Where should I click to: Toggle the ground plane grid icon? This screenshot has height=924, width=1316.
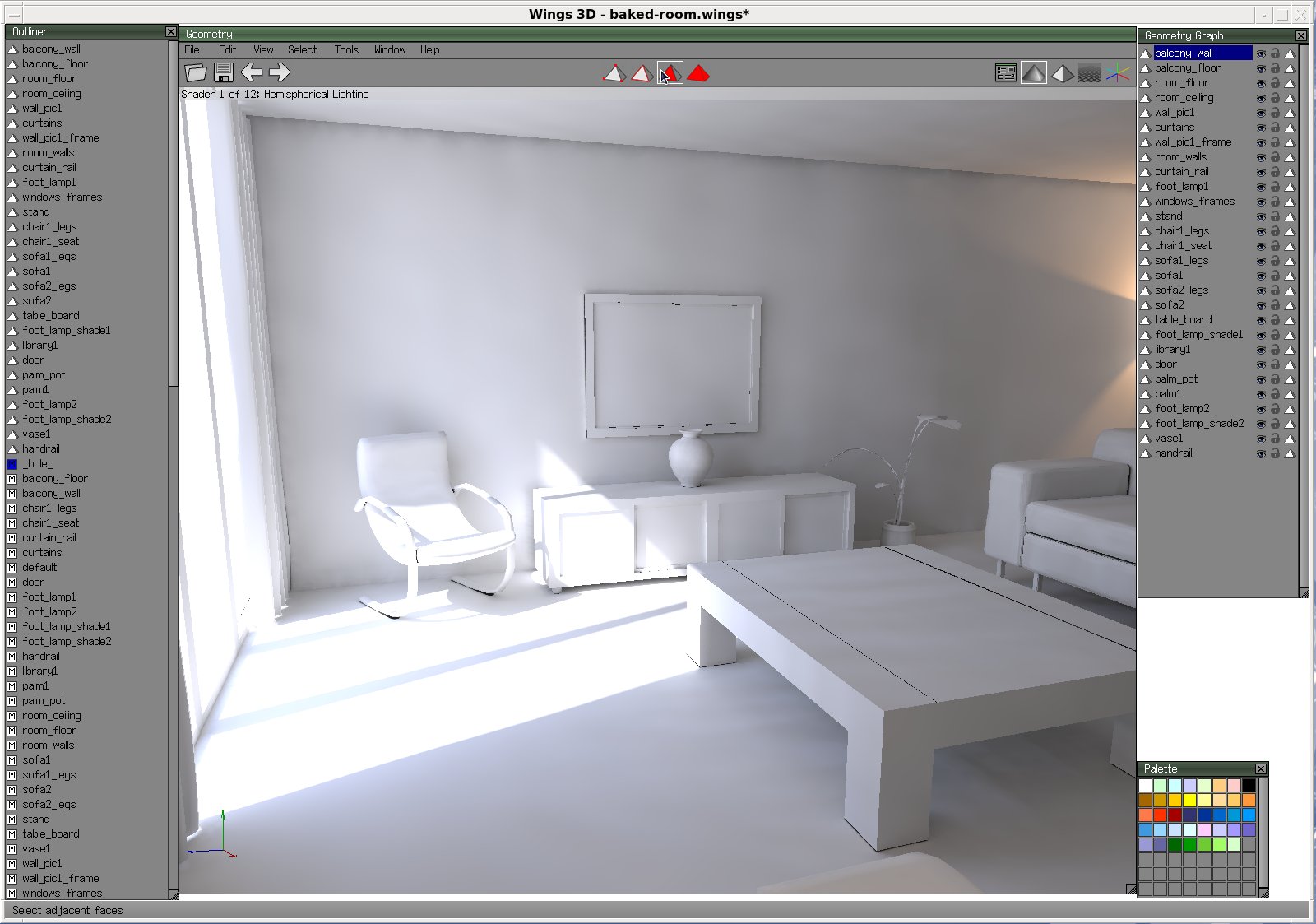pos(1090,73)
